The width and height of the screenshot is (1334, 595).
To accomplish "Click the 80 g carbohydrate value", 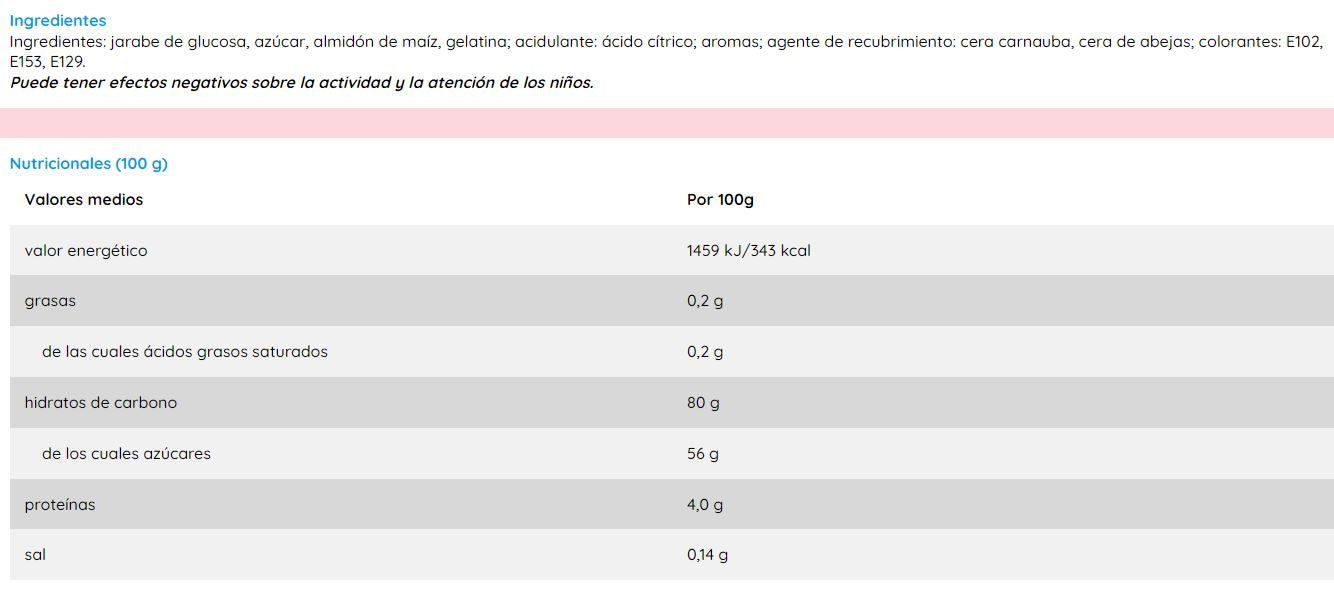I will pyautogui.click(x=703, y=403).
